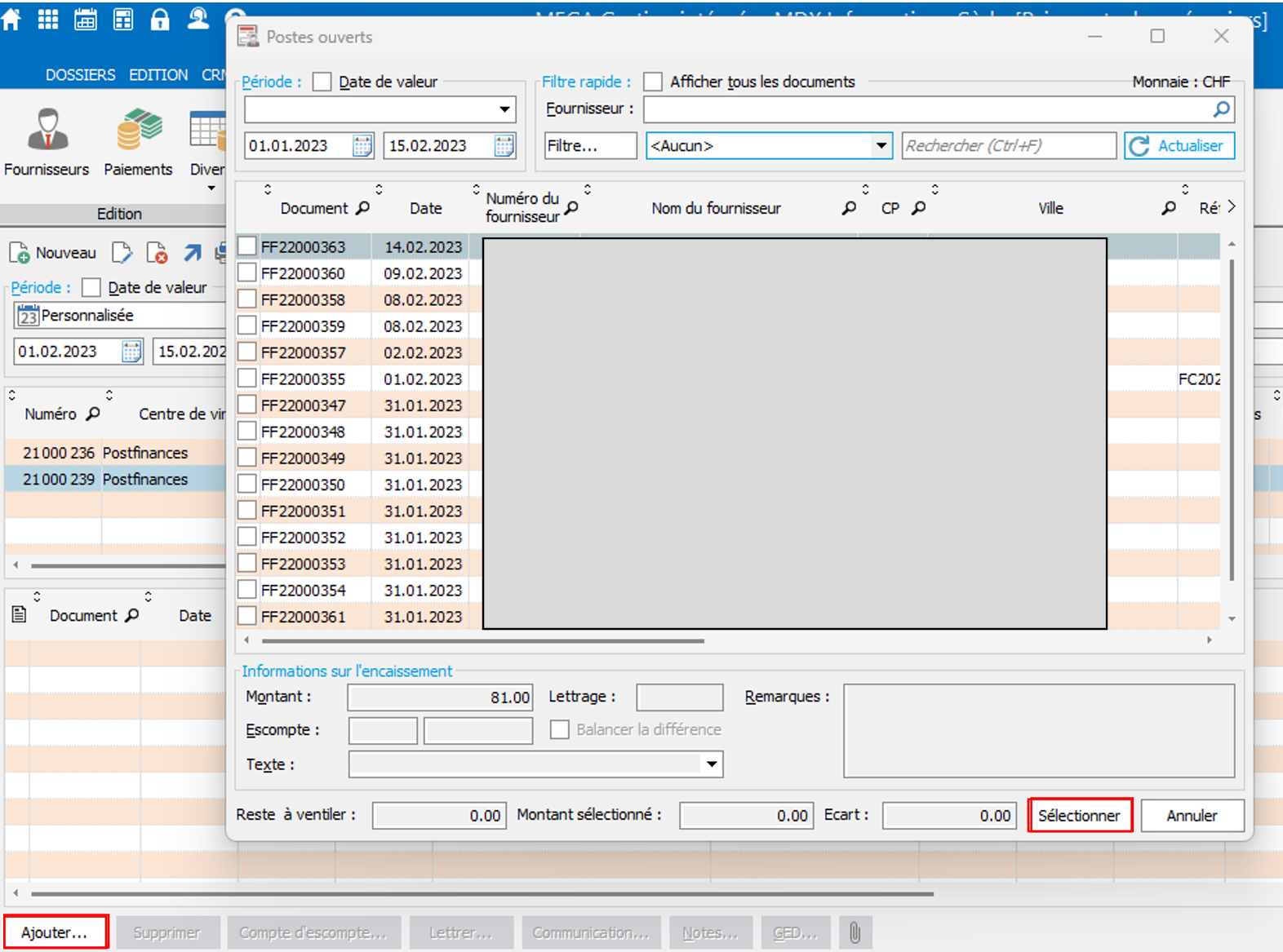The height and width of the screenshot is (952, 1283).
Task: Open the Période dropdown in dialog
Action: [x=505, y=109]
